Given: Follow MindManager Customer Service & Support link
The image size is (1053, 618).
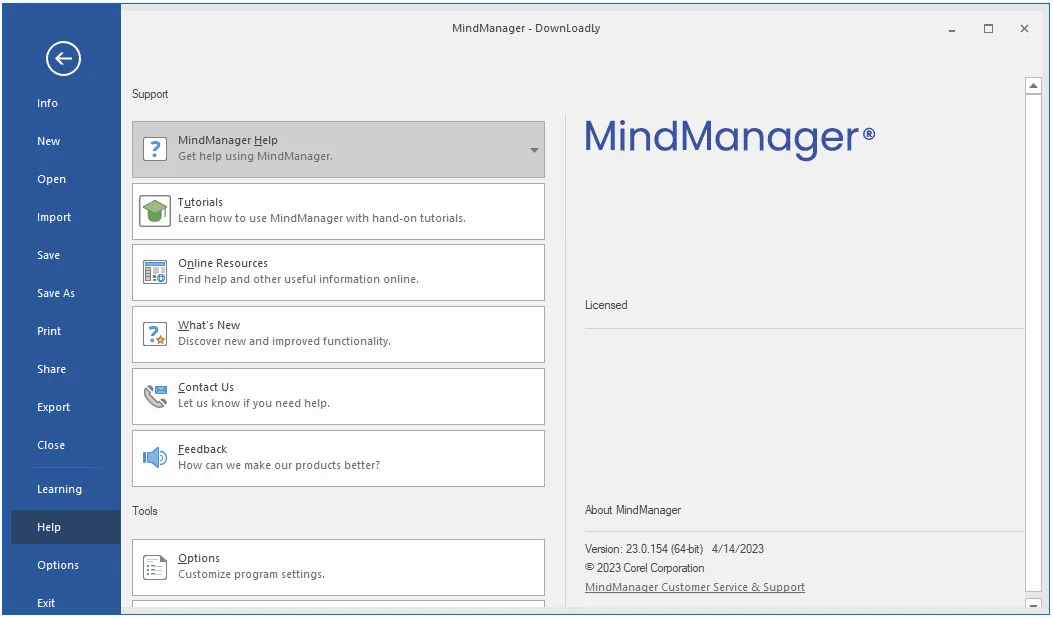Looking at the screenshot, I should click(694, 586).
